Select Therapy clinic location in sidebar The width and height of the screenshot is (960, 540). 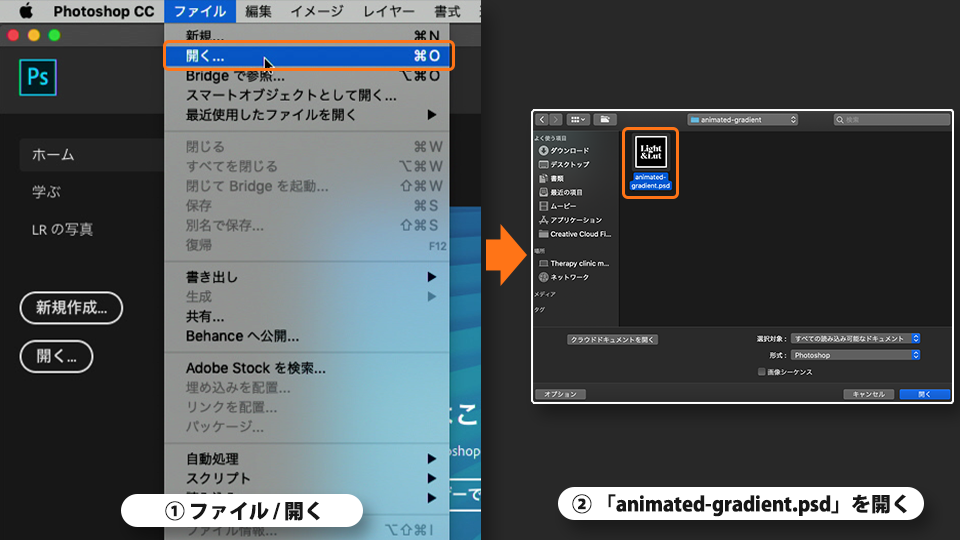click(x=574, y=263)
